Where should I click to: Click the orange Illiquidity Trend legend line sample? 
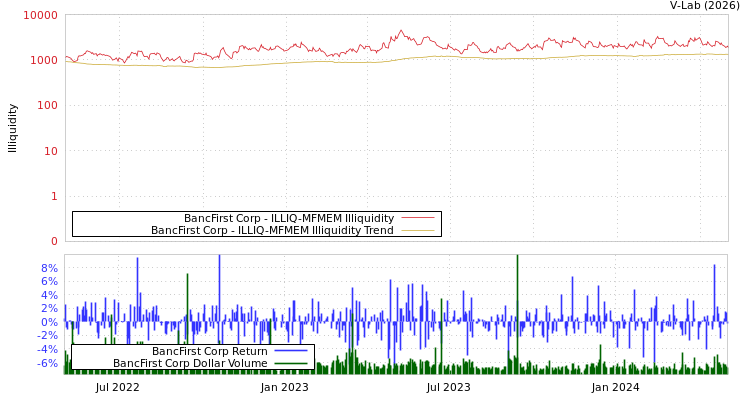[x=417, y=230]
